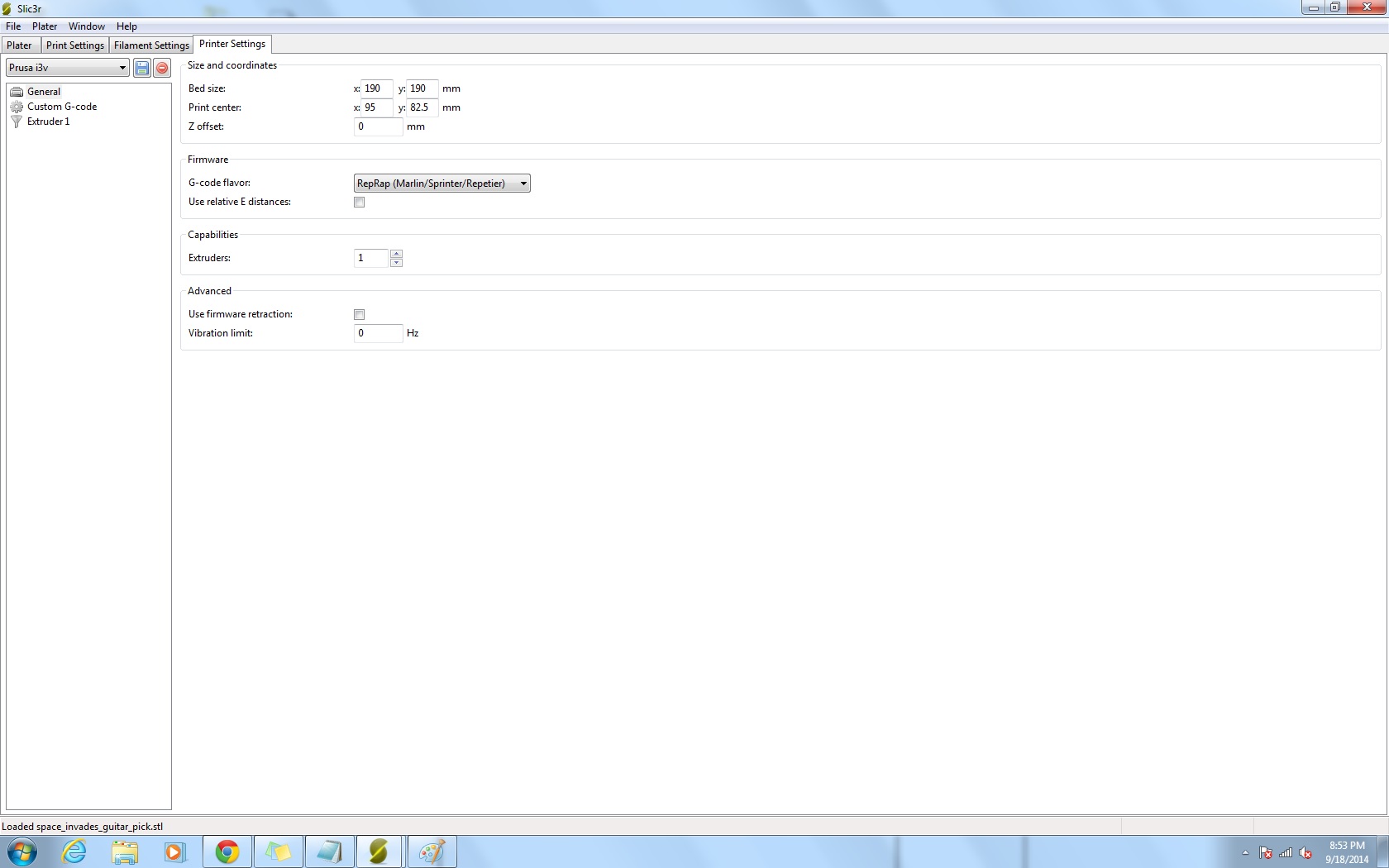Delete the Prusa i3v preset
The height and width of the screenshot is (868, 1389).
pyautogui.click(x=162, y=68)
